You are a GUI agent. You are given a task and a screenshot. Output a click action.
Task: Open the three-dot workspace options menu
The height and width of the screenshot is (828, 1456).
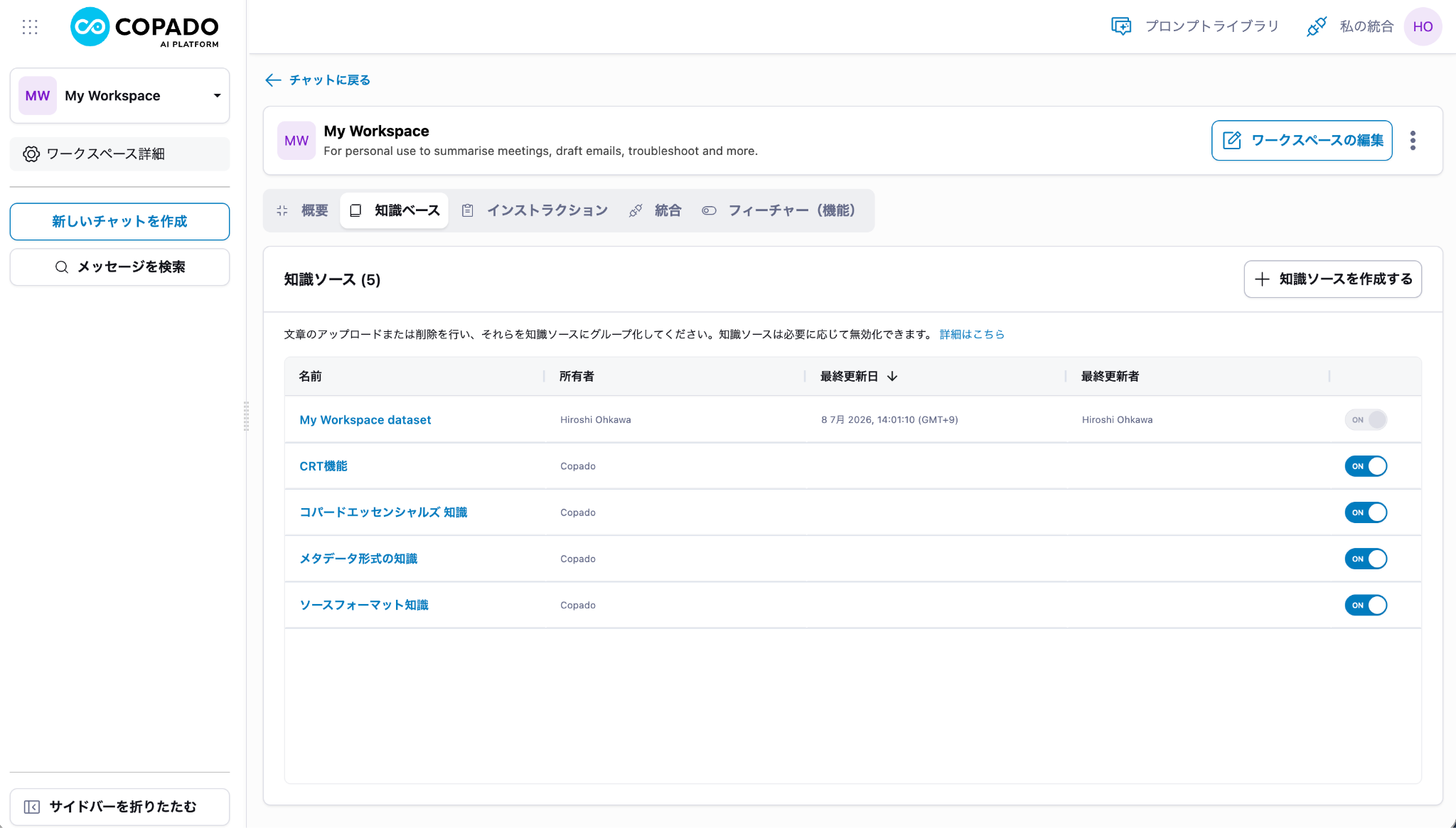click(1413, 141)
